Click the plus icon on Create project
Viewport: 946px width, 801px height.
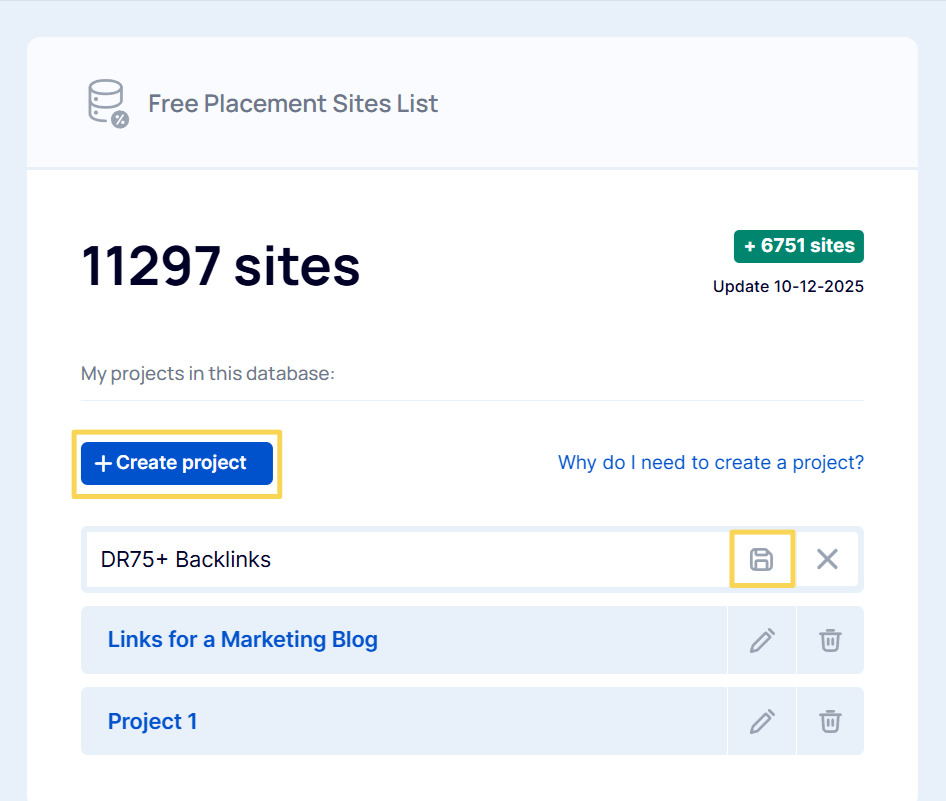click(103, 464)
